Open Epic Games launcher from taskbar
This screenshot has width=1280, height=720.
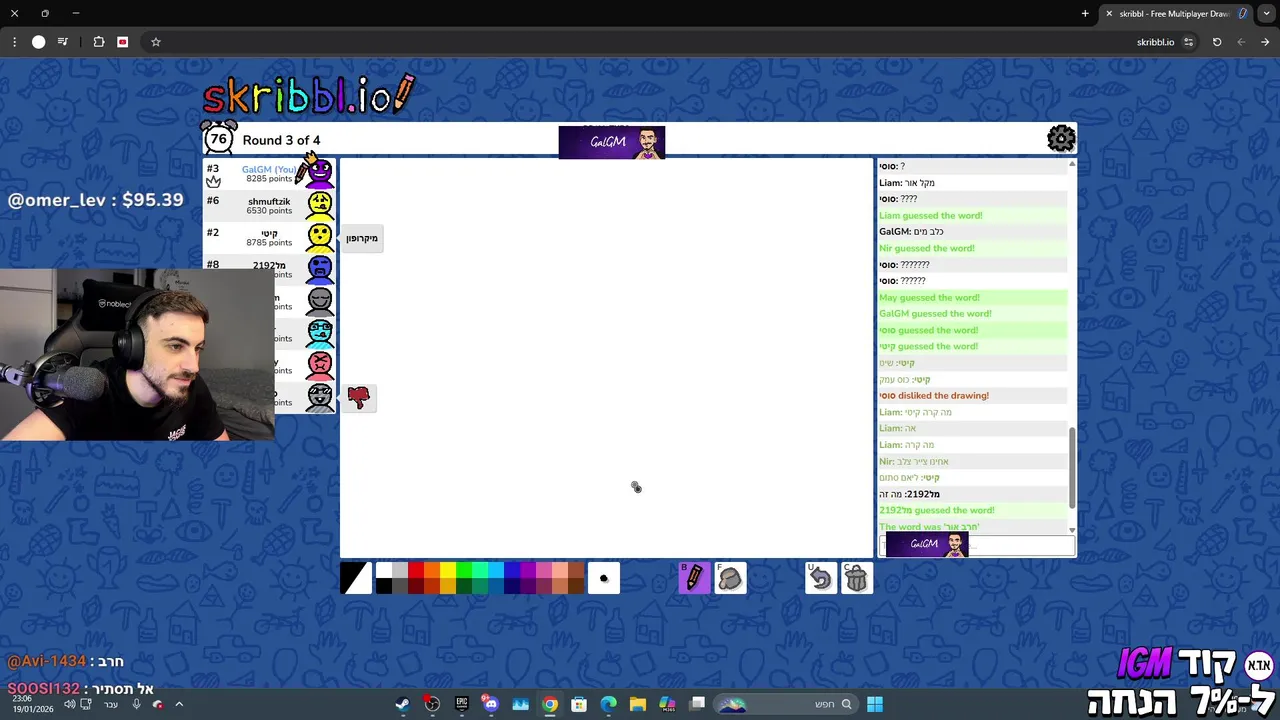click(461, 704)
